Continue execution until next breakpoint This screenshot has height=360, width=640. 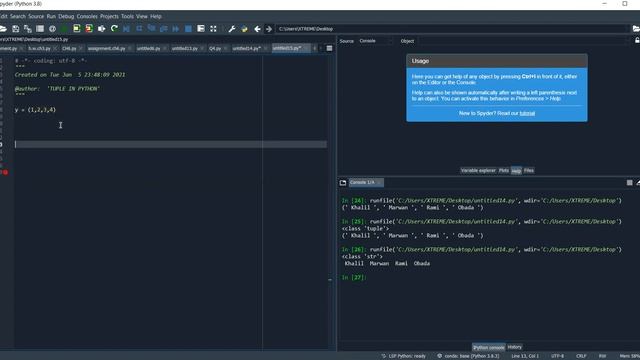176,29
